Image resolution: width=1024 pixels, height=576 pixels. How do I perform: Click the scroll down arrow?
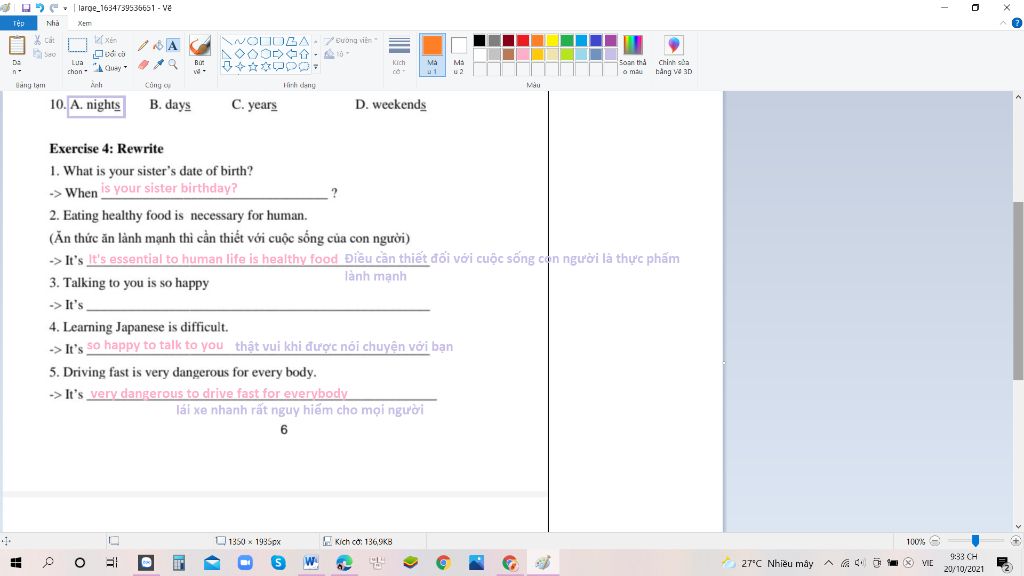(x=1017, y=526)
